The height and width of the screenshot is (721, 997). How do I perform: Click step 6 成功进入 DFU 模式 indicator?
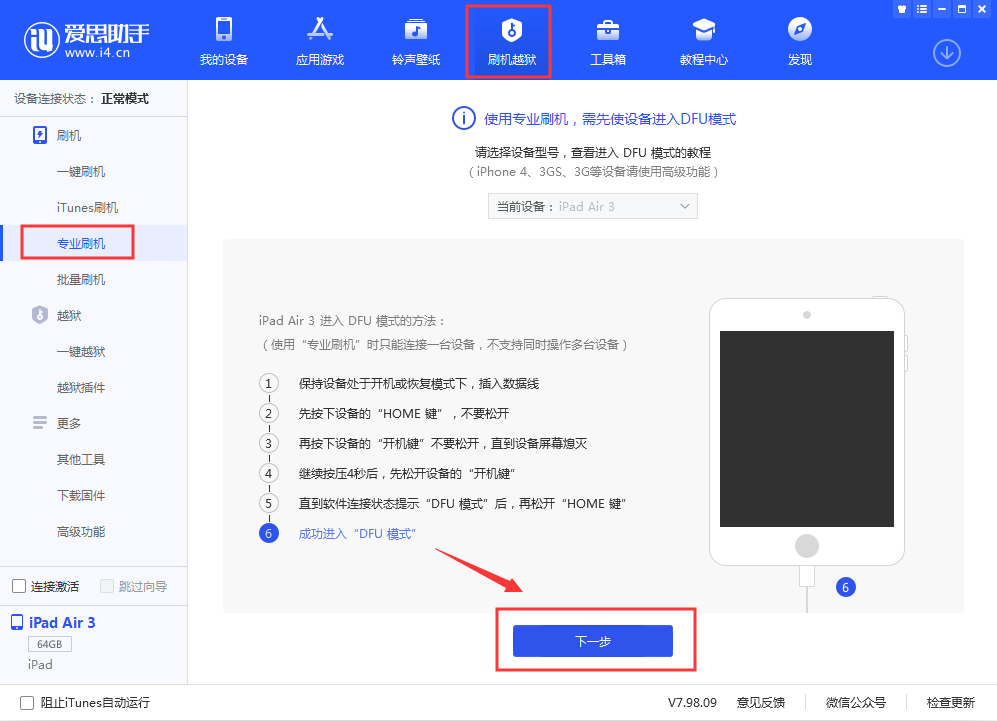(x=268, y=533)
